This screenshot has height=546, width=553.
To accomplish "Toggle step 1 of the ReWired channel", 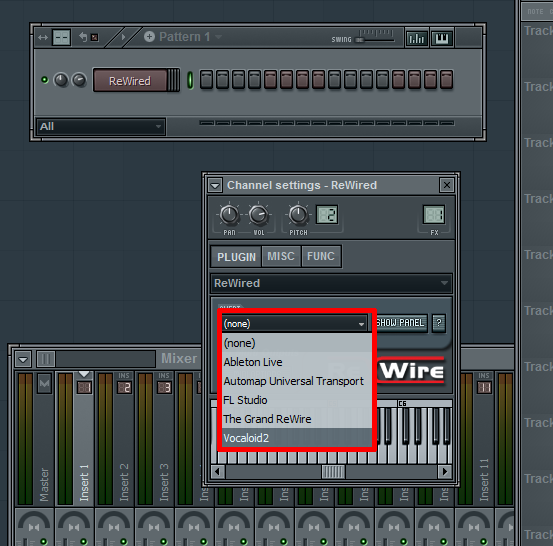I will tap(206, 79).
